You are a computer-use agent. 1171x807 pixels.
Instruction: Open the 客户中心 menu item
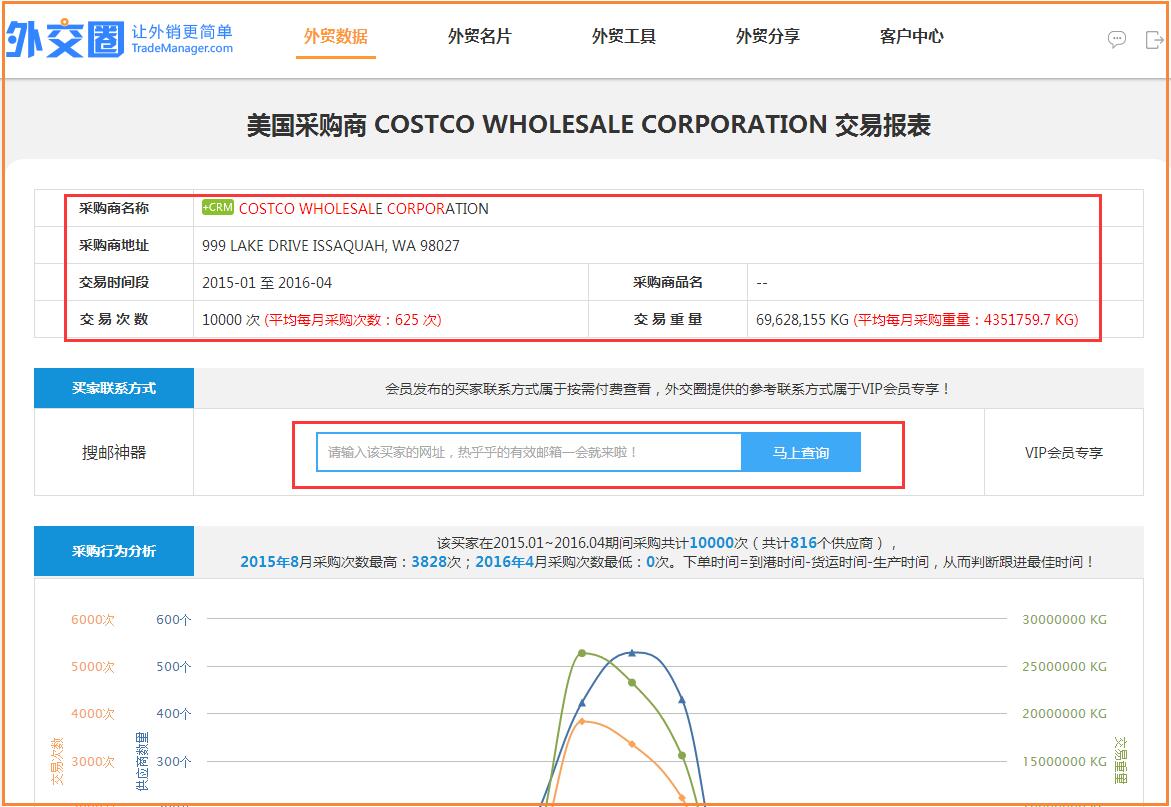911,36
